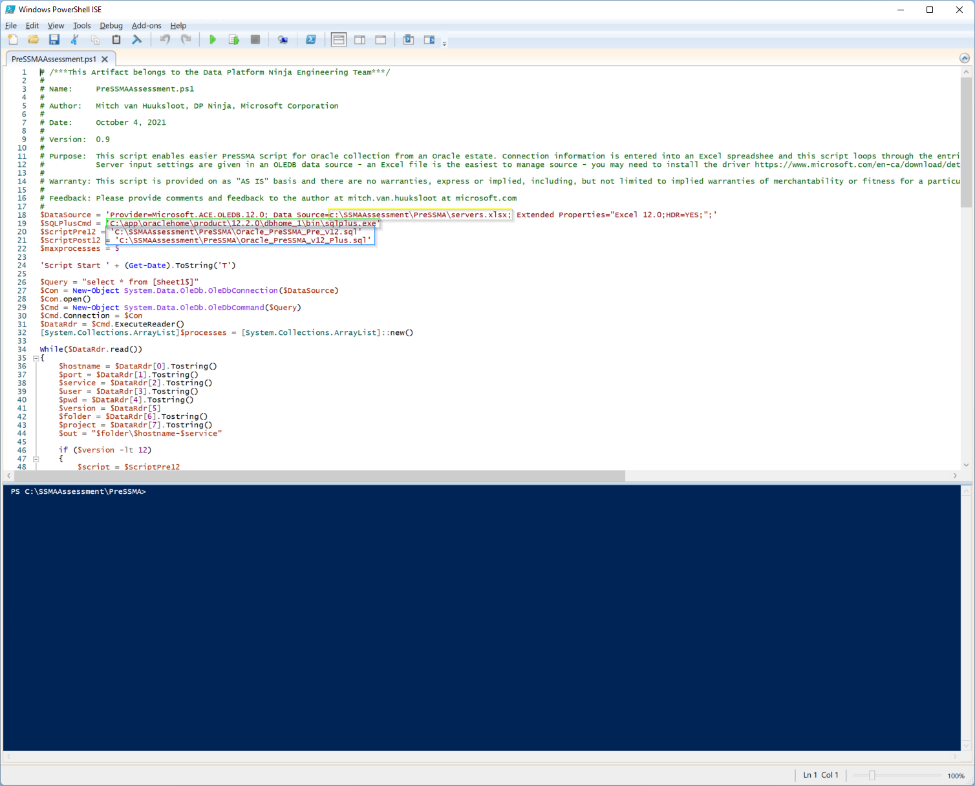Open the Tools menu

(82, 25)
